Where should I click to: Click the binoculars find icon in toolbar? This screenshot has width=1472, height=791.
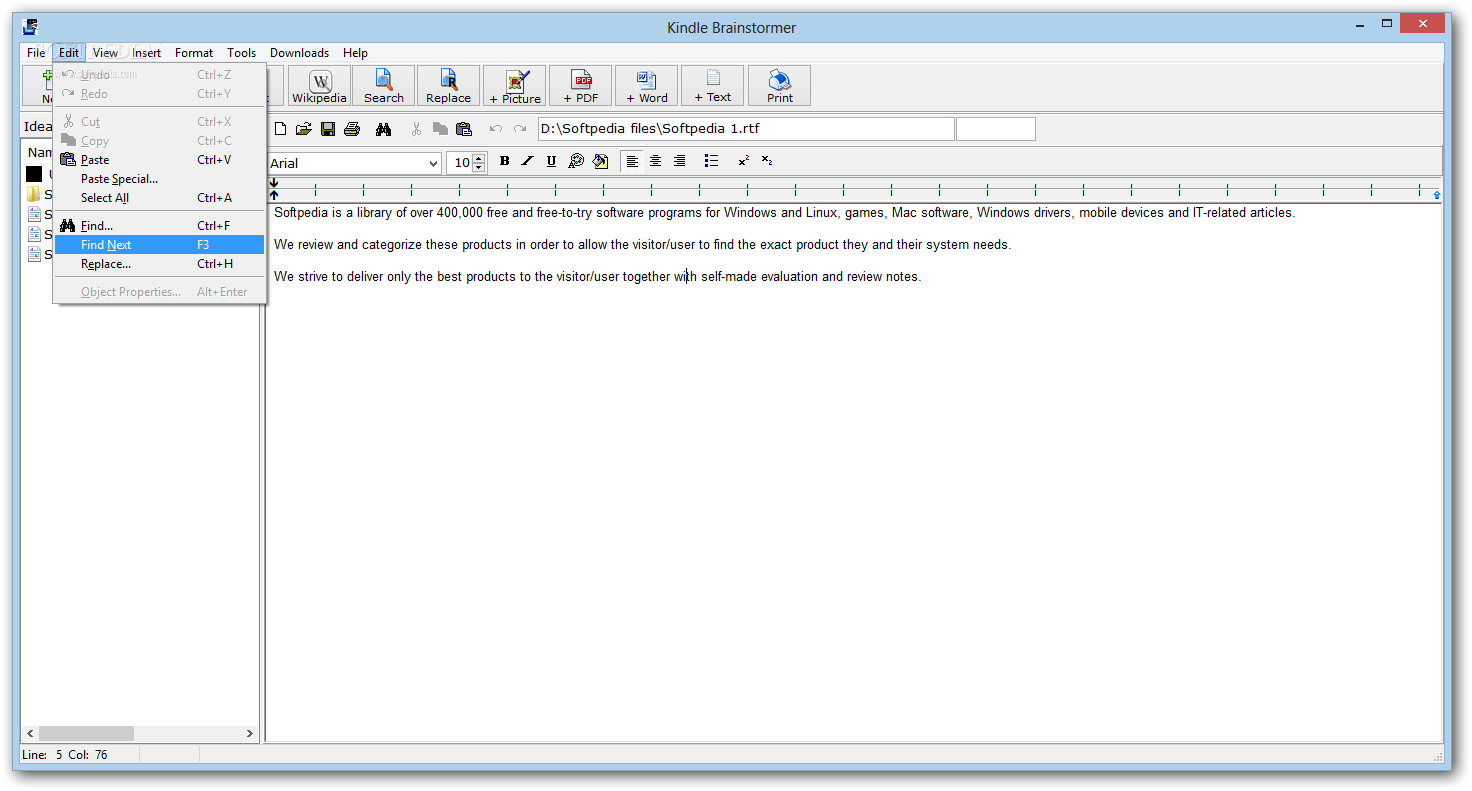point(383,129)
